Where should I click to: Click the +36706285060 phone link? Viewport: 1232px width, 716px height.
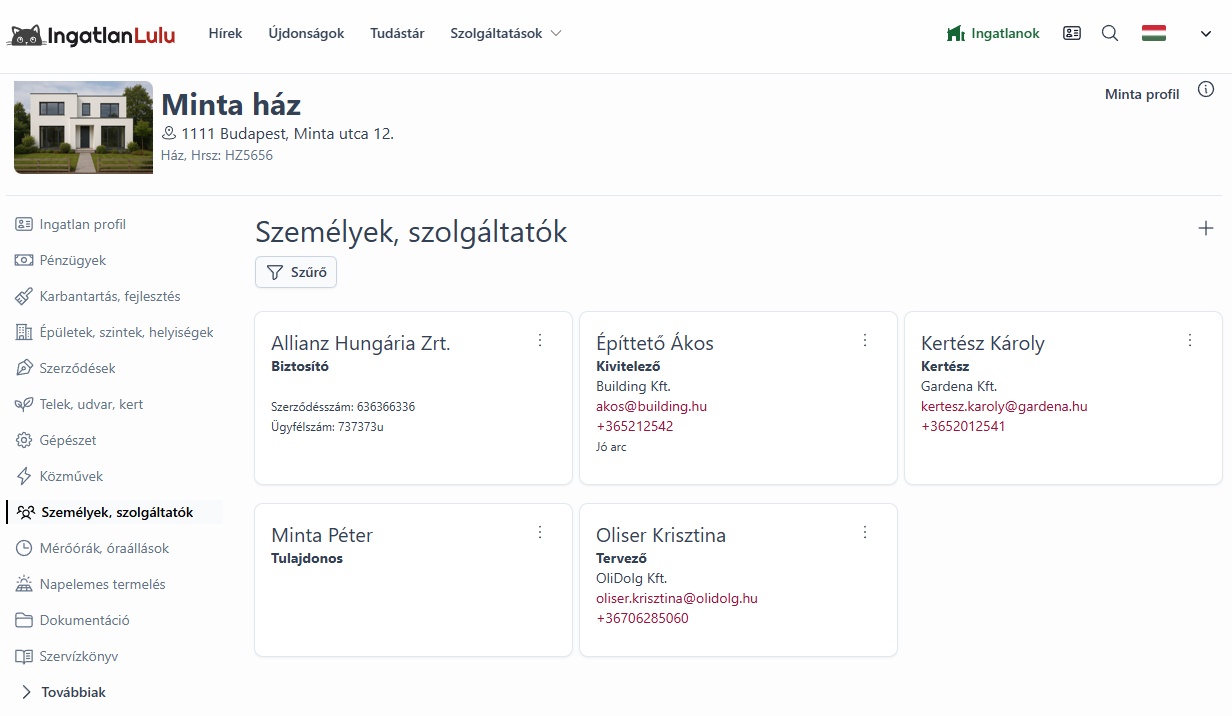[x=642, y=618]
